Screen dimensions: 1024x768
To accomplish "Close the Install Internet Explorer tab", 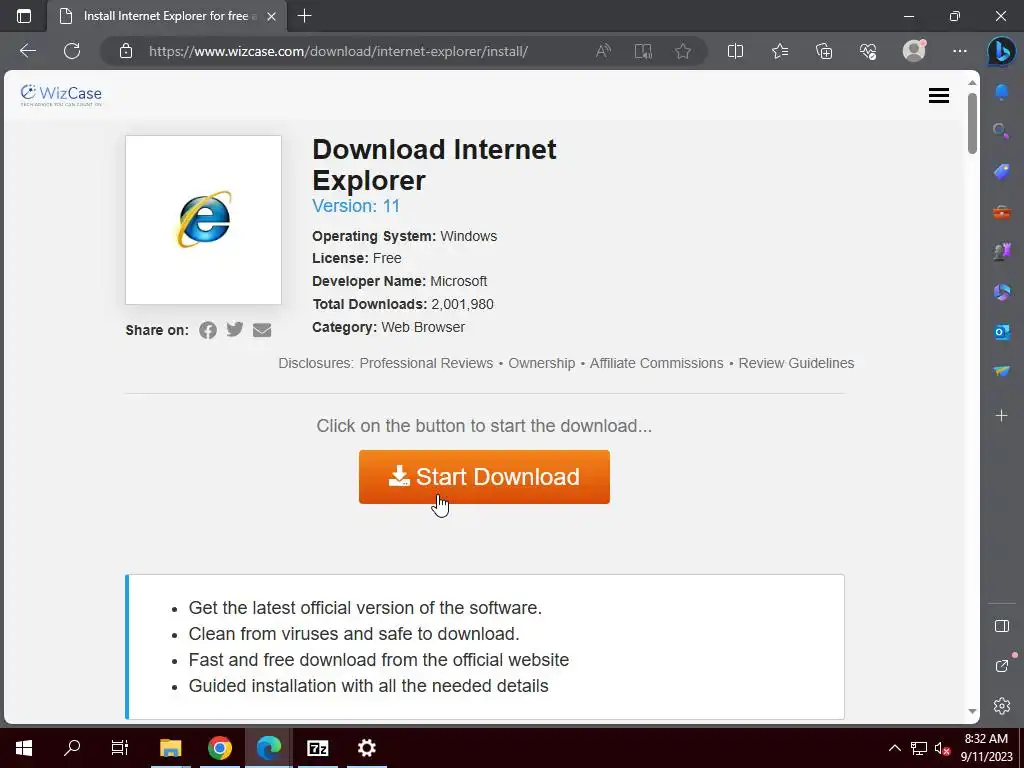I will [272, 16].
